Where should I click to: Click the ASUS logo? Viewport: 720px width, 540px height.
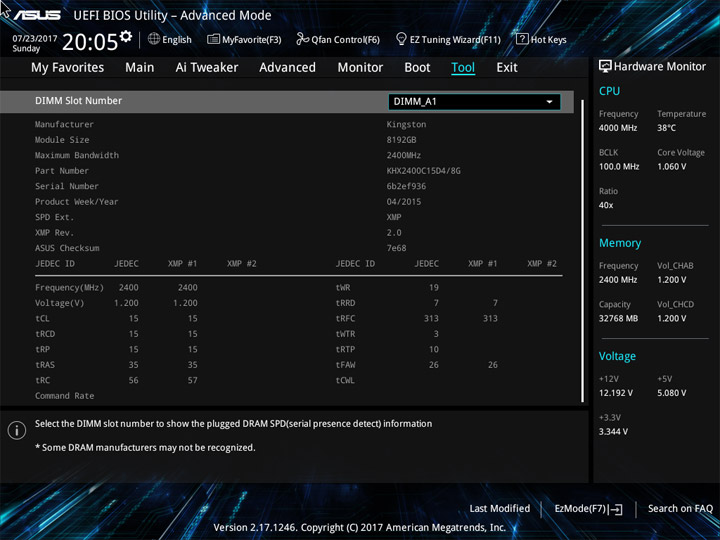pyautogui.click(x=38, y=15)
